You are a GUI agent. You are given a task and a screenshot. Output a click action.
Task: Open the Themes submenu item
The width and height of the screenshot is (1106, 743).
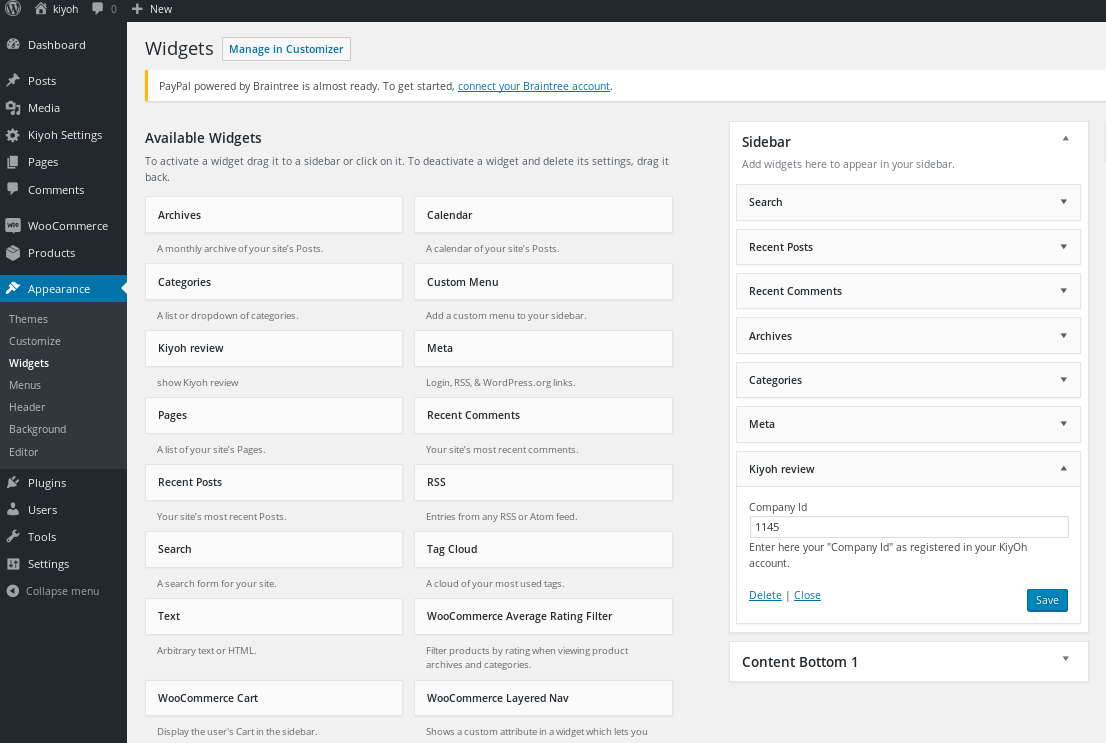(28, 319)
